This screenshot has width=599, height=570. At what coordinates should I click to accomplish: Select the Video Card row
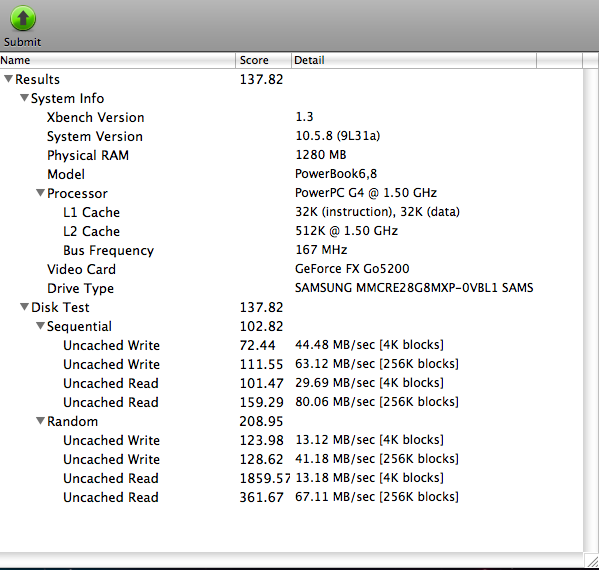click(x=291, y=269)
